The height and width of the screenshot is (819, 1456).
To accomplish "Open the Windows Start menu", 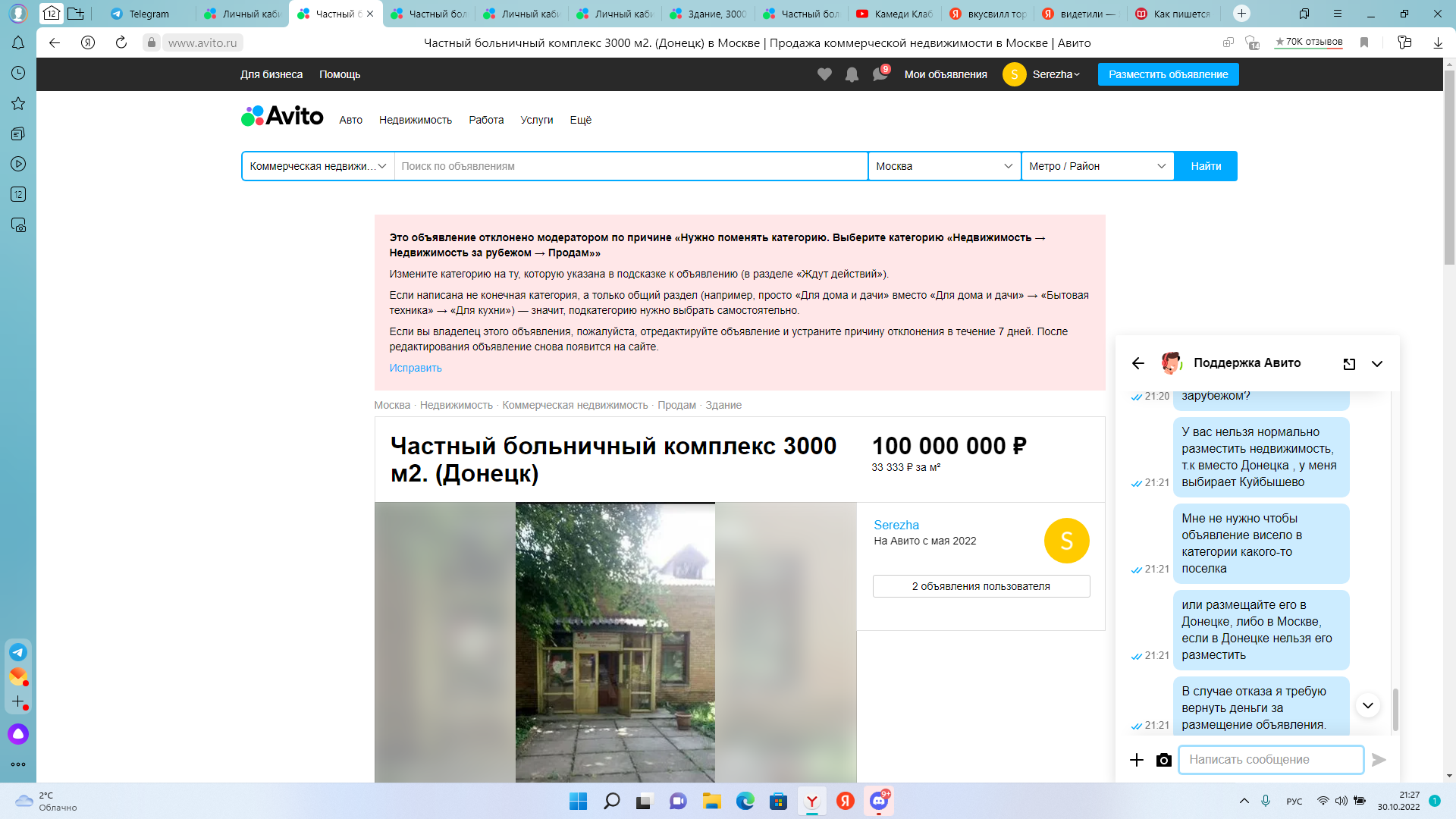I will tap(578, 801).
